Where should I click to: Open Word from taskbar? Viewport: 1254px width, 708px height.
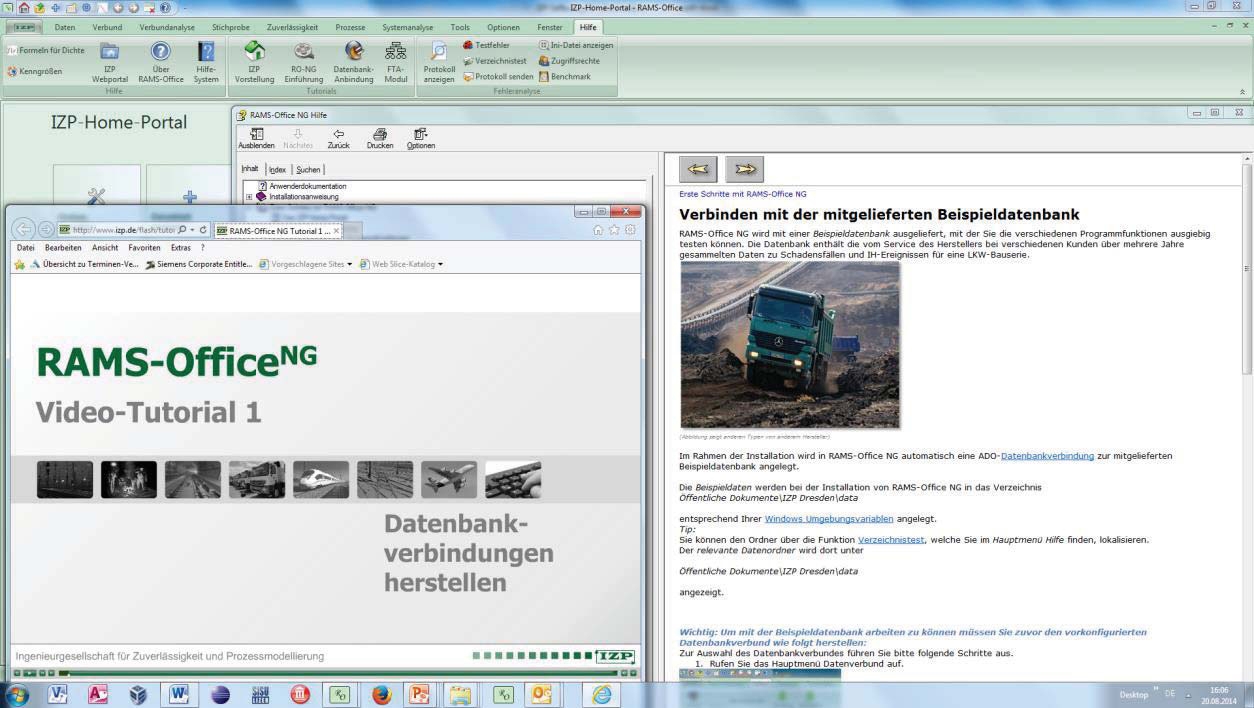pyautogui.click(x=178, y=694)
